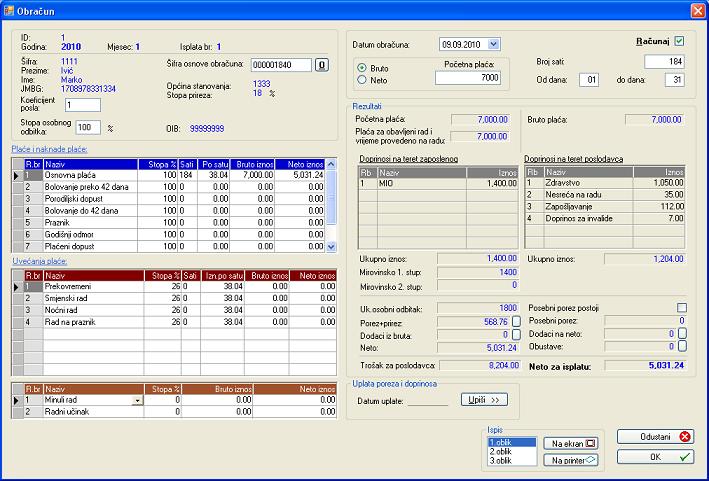Click small button next to Dodaci na neto

(x=681, y=334)
